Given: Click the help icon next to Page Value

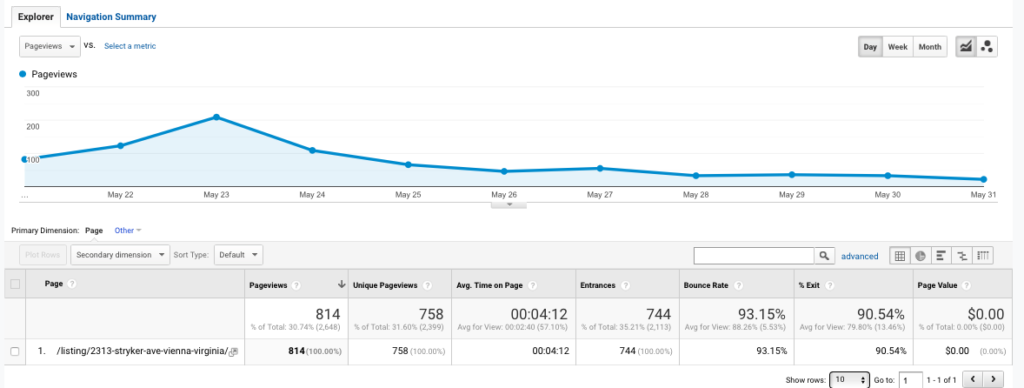Looking at the screenshot, I should coord(966,285).
